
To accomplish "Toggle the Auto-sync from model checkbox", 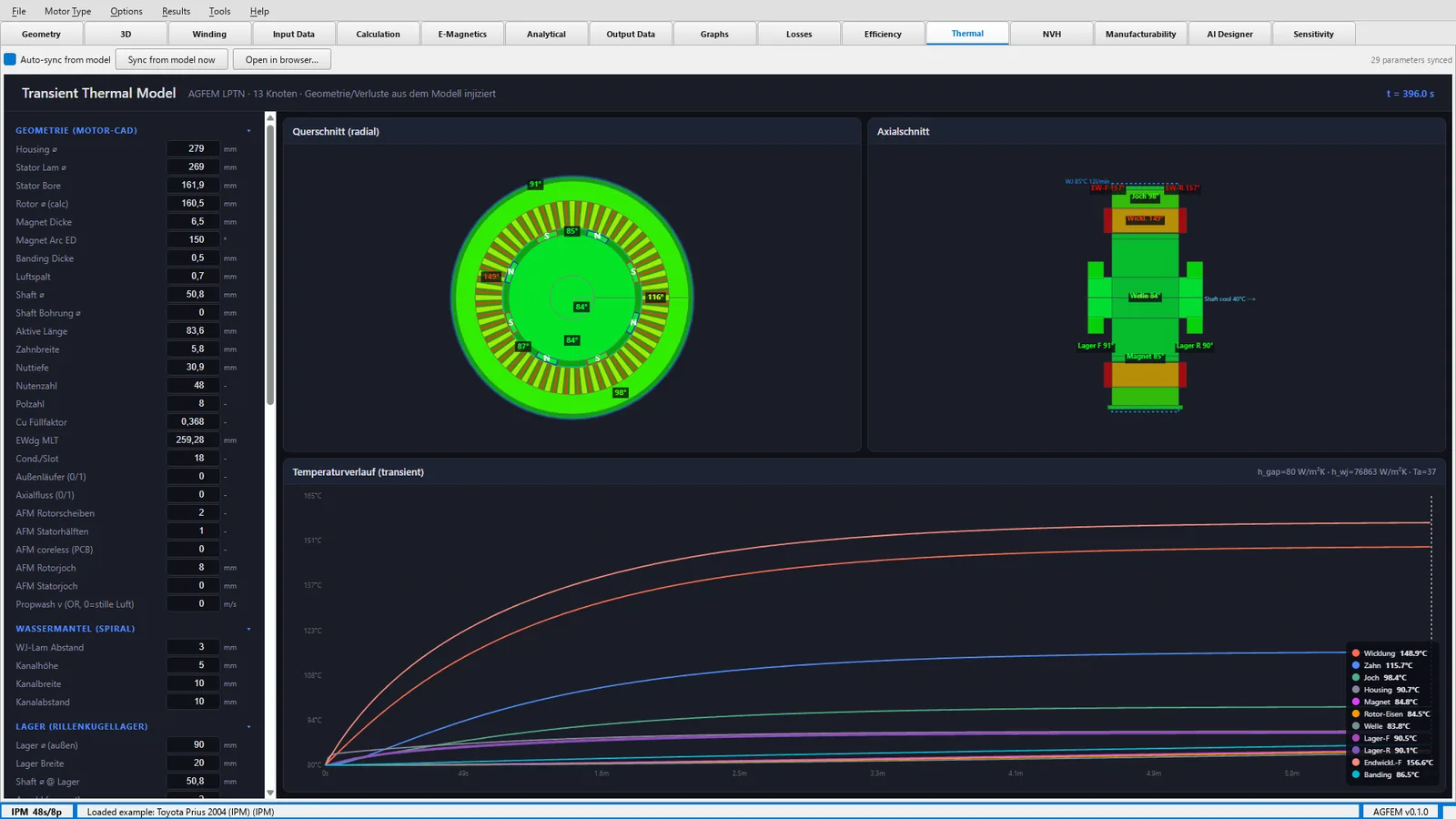I will click(10, 60).
